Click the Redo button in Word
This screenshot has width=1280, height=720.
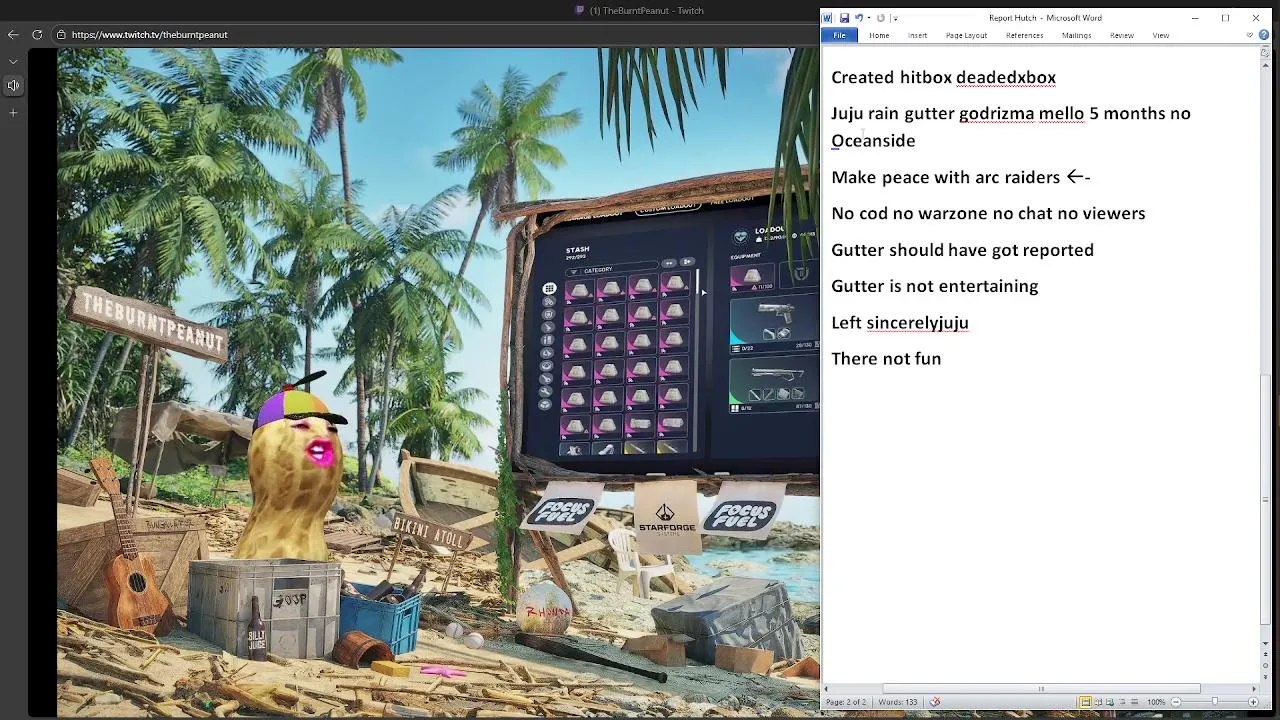click(881, 18)
